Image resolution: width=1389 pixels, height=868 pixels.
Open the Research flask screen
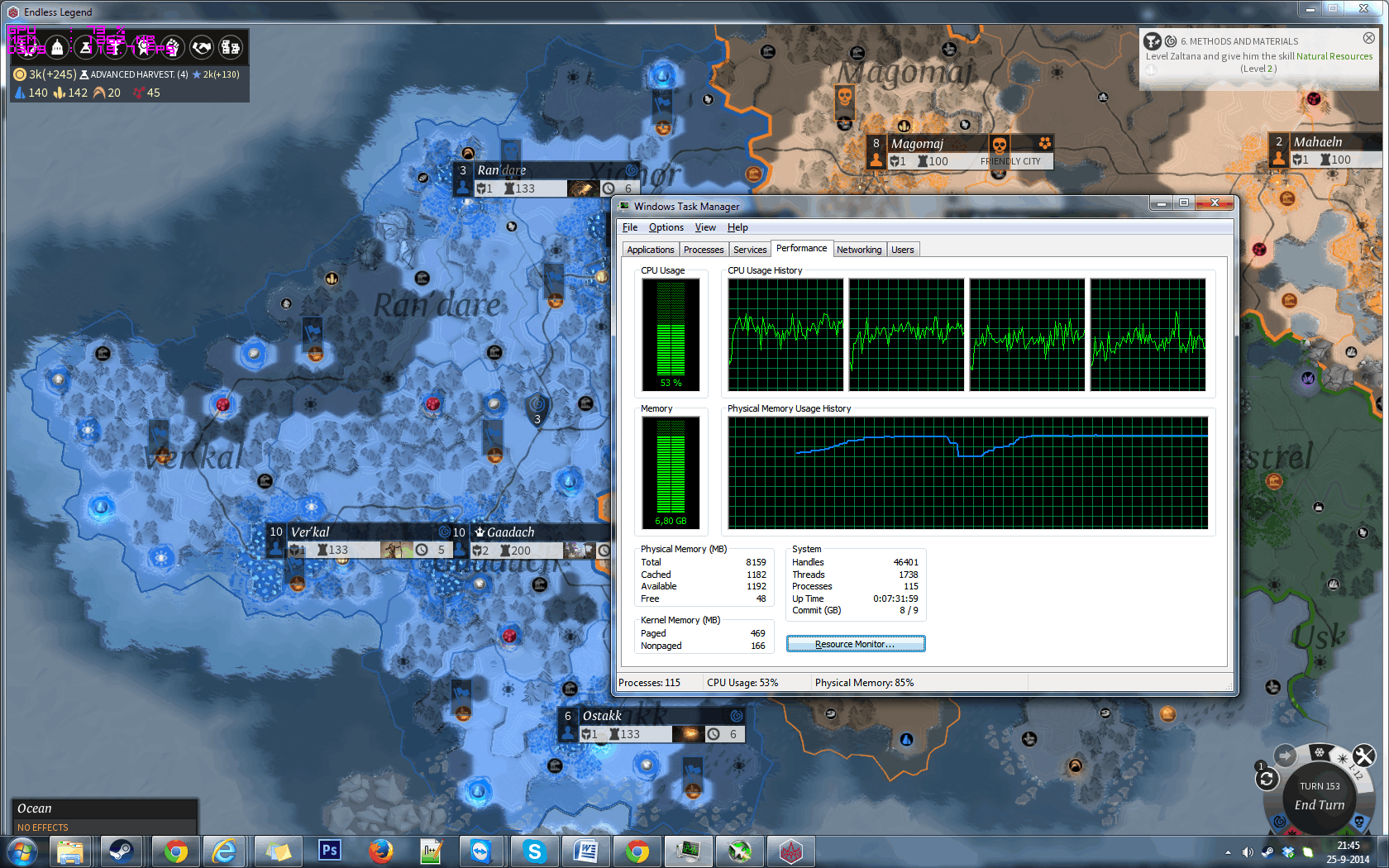86,48
